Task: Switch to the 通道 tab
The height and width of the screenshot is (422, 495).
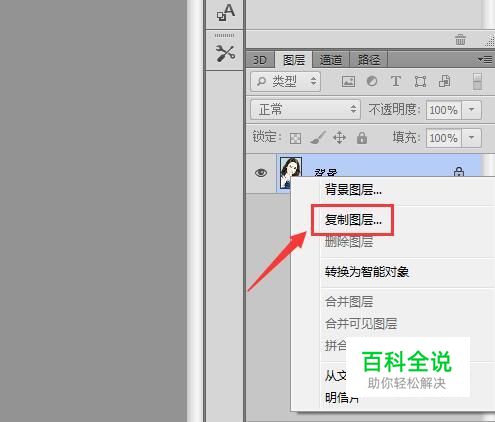Action: coord(331,60)
